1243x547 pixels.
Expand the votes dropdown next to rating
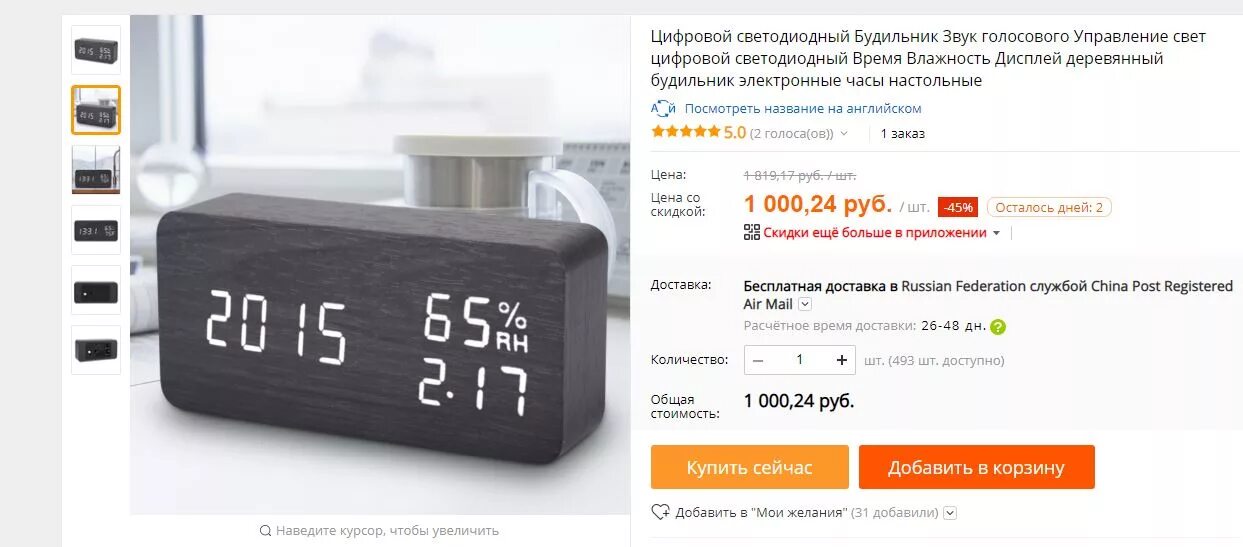pyautogui.click(x=843, y=133)
